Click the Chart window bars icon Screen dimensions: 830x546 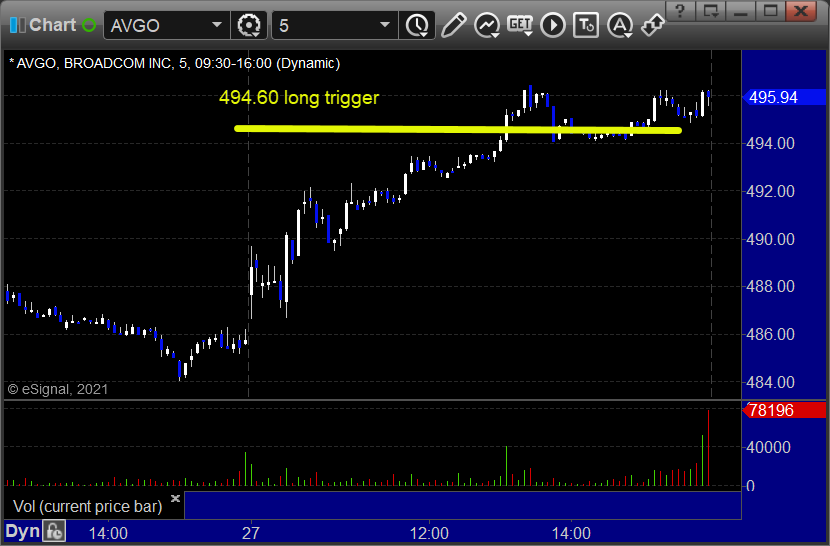click(x=17, y=25)
